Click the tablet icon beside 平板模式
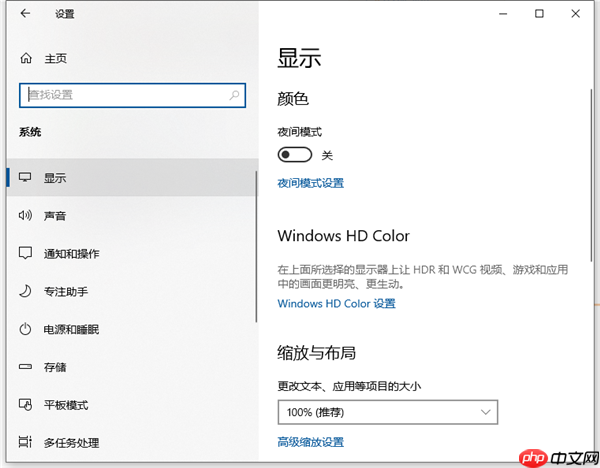600x468 pixels. pos(25,404)
